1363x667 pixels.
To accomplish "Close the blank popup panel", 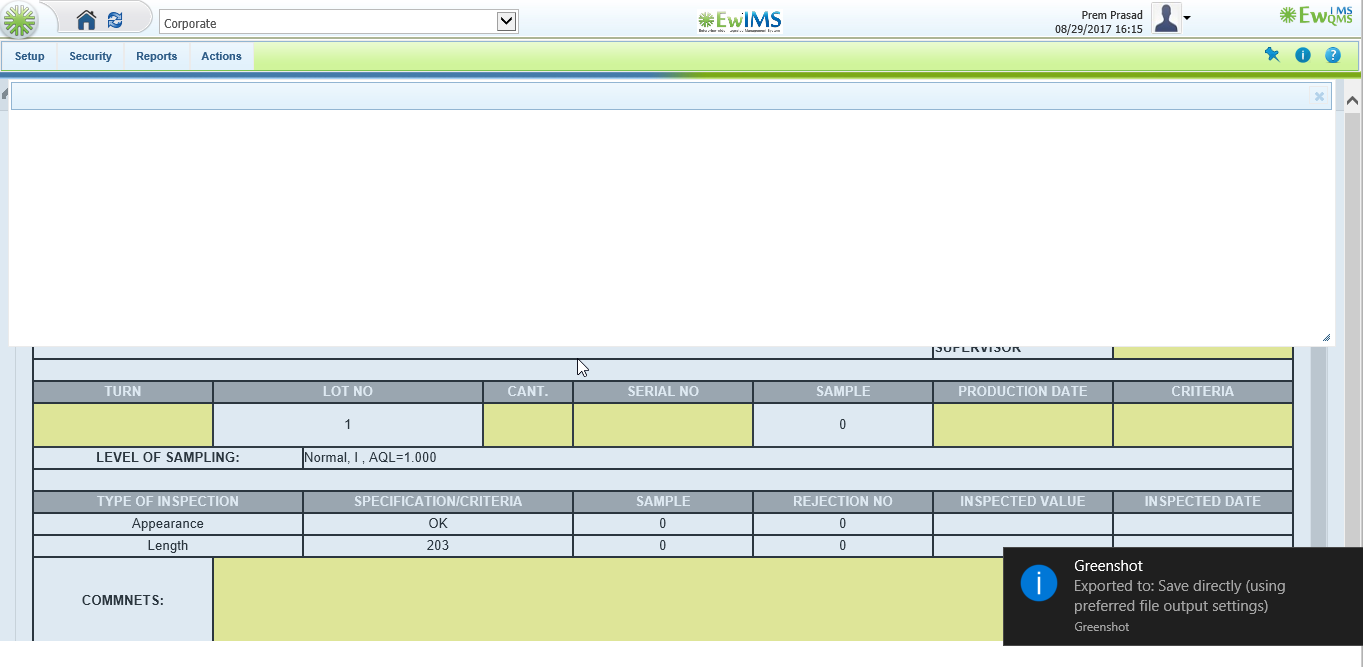I will (x=1319, y=96).
